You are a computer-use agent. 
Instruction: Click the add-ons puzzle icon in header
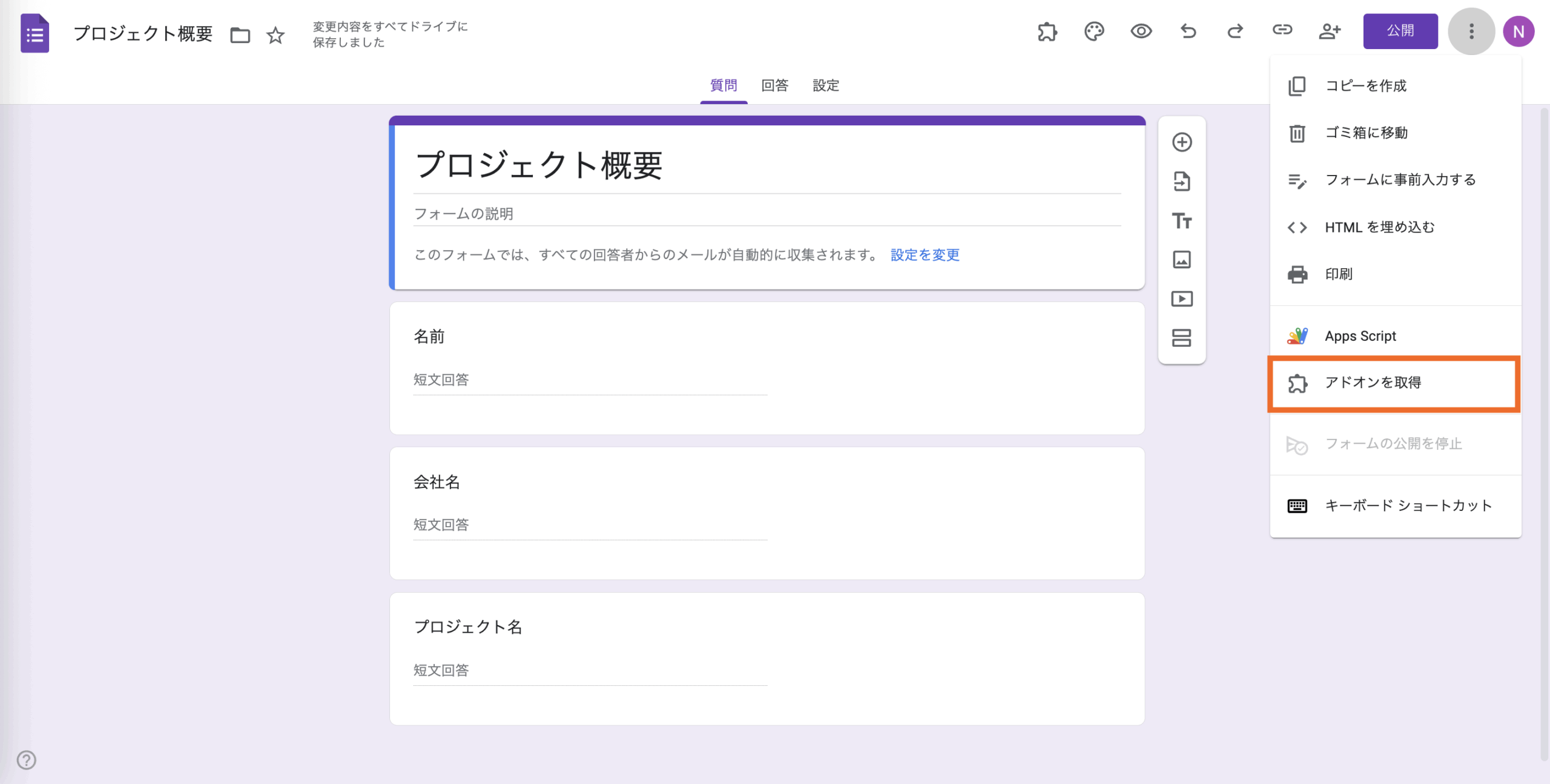[1047, 31]
